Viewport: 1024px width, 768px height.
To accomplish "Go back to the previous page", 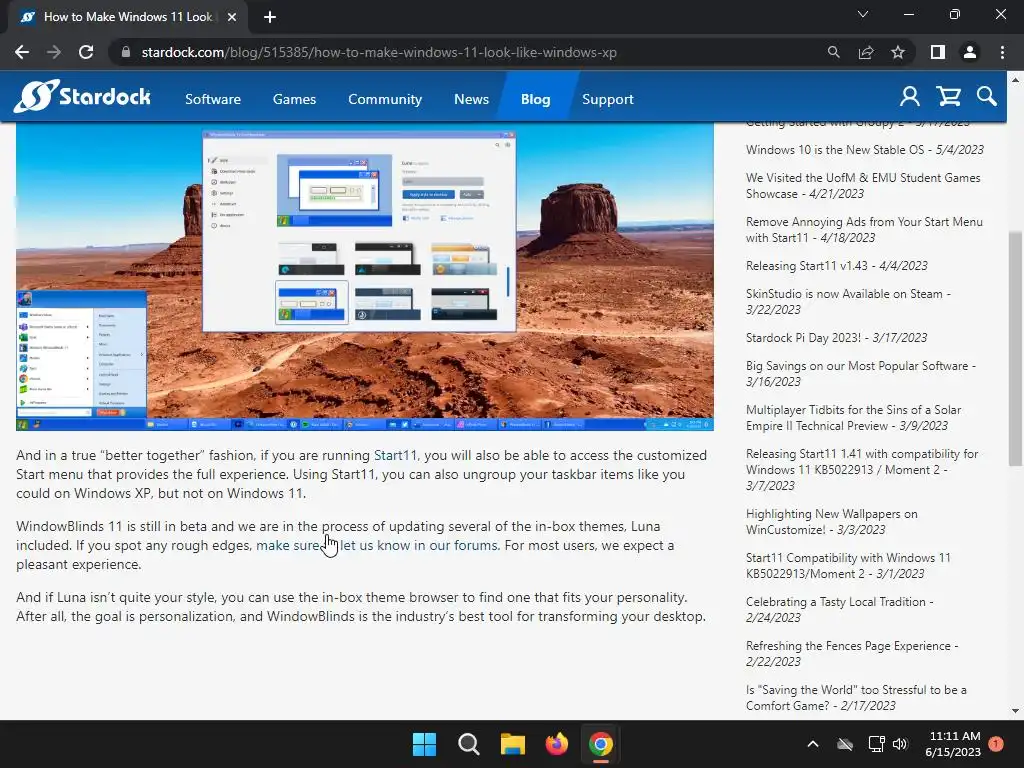I will 22,52.
